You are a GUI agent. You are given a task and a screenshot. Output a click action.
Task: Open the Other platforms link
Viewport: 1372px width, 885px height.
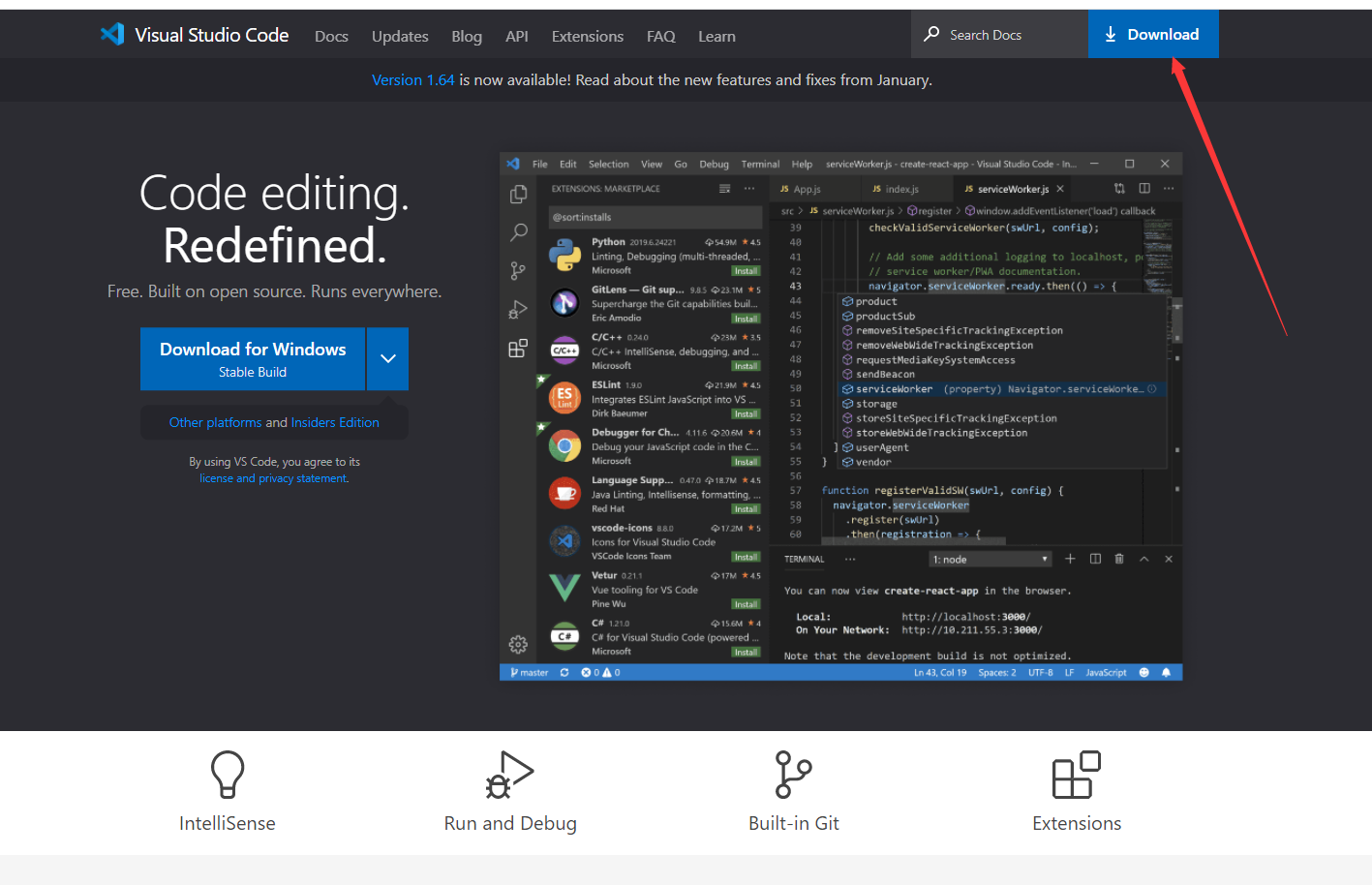pyautogui.click(x=215, y=422)
